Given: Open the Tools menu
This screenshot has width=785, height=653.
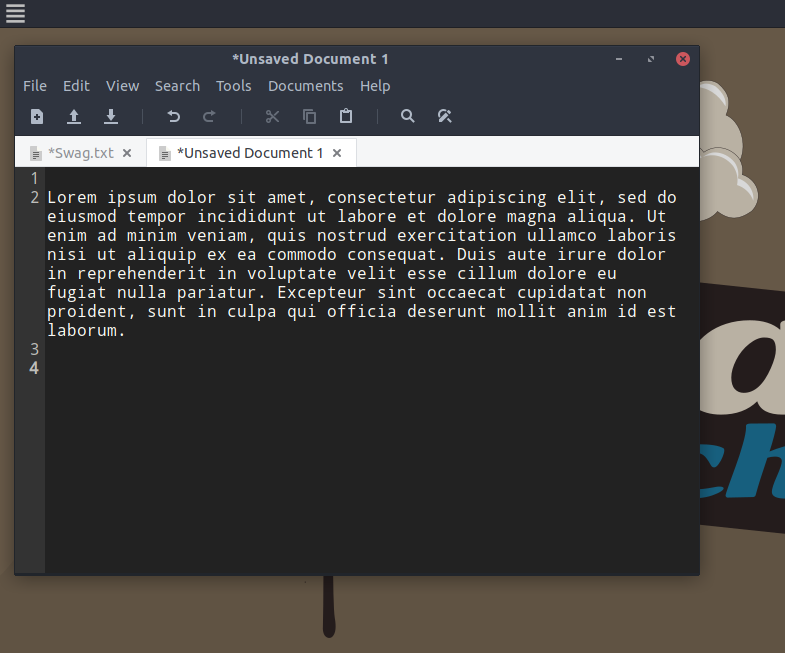Looking at the screenshot, I should (x=233, y=86).
